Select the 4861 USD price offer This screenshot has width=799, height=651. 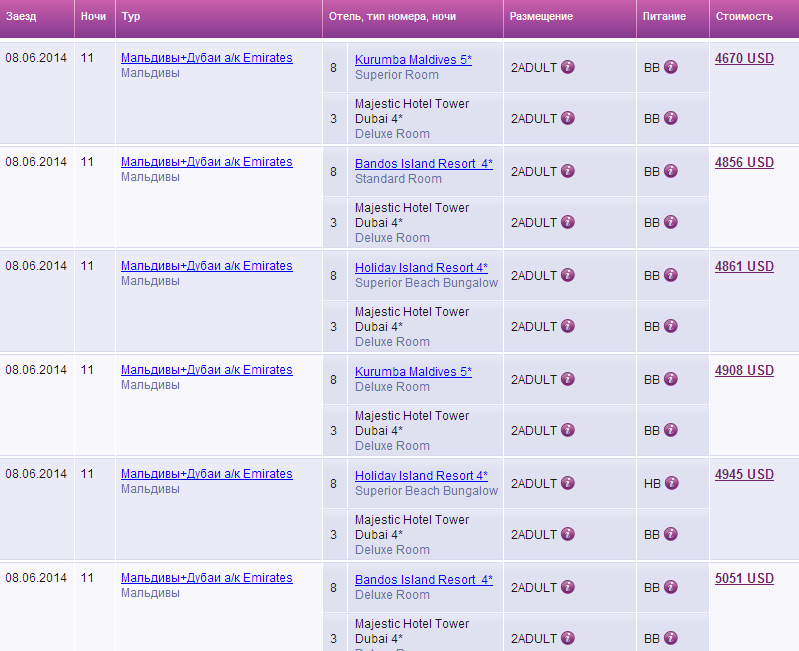pos(744,267)
